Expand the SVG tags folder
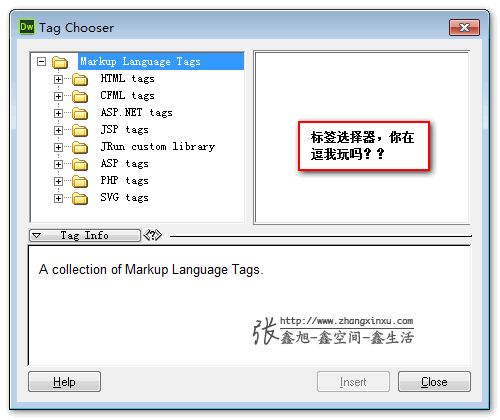The width and height of the screenshot is (500, 420). [58, 198]
